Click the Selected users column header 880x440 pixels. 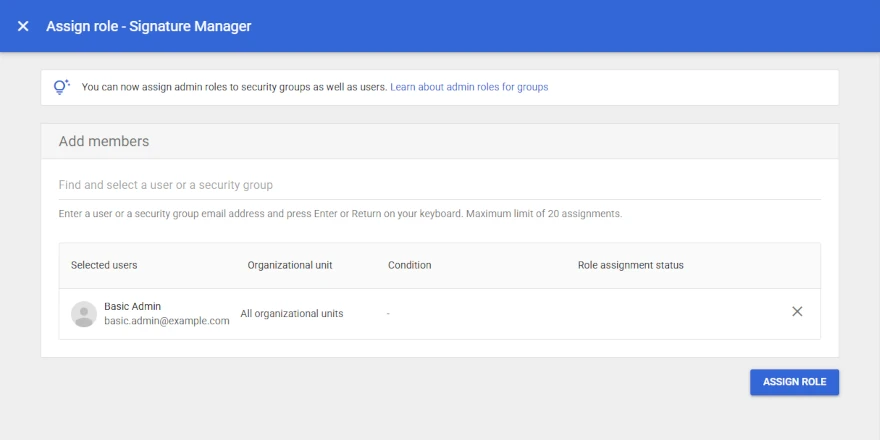104,265
